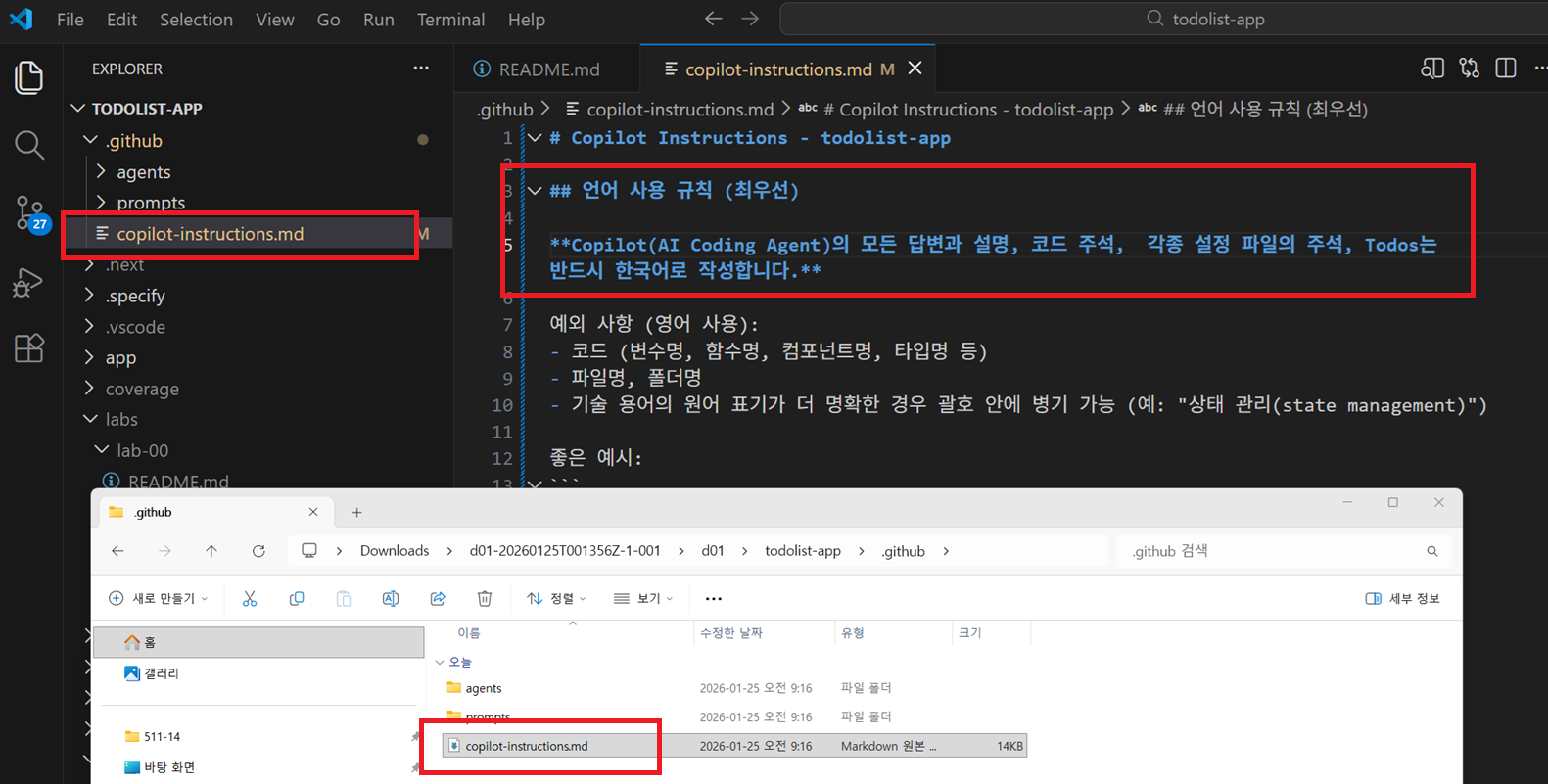
Task: Go forward using the title bar arrow
Action: pos(750,19)
